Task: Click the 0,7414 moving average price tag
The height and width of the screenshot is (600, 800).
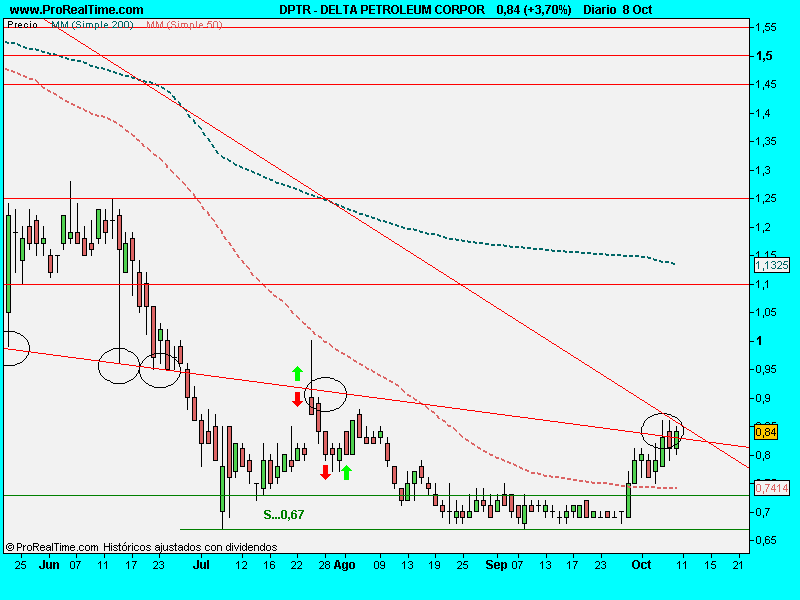Action: click(x=771, y=488)
